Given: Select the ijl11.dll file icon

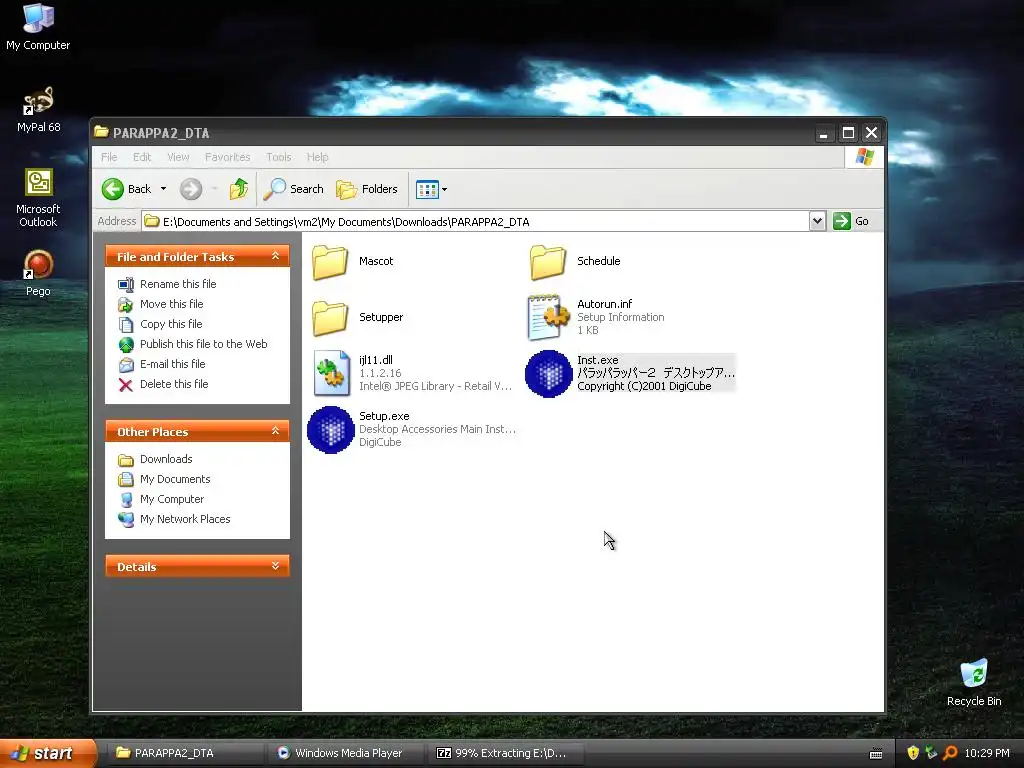Looking at the screenshot, I should 331,374.
